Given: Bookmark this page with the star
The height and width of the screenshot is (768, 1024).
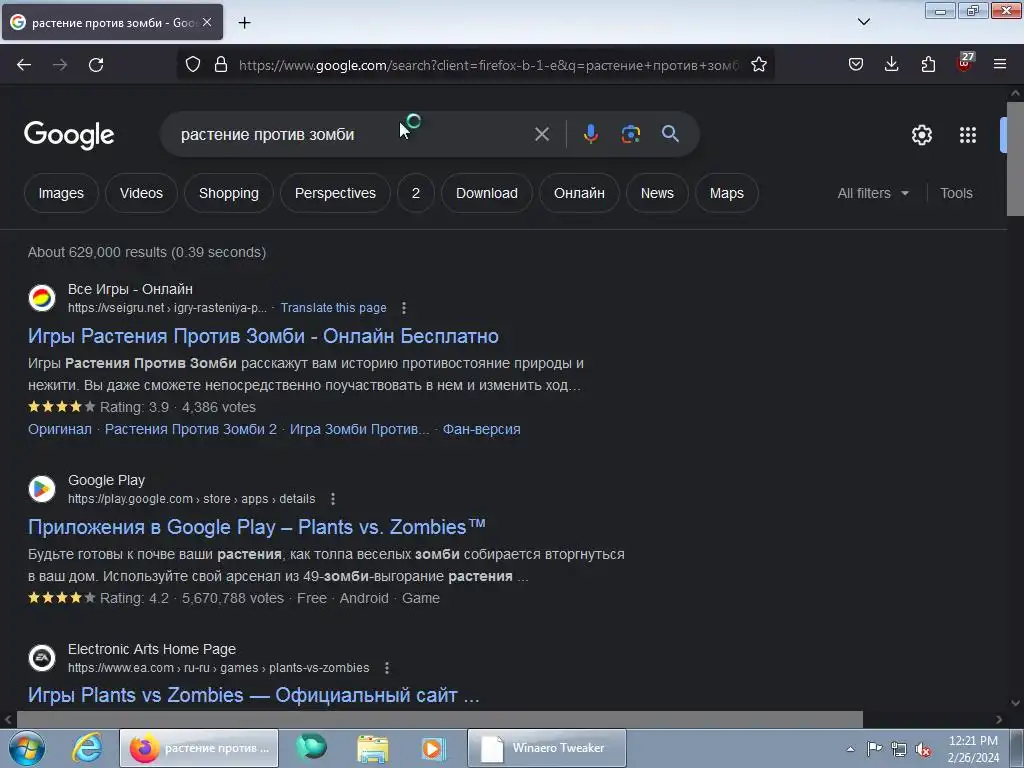Looking at the screenshot, I should (758, 65).
